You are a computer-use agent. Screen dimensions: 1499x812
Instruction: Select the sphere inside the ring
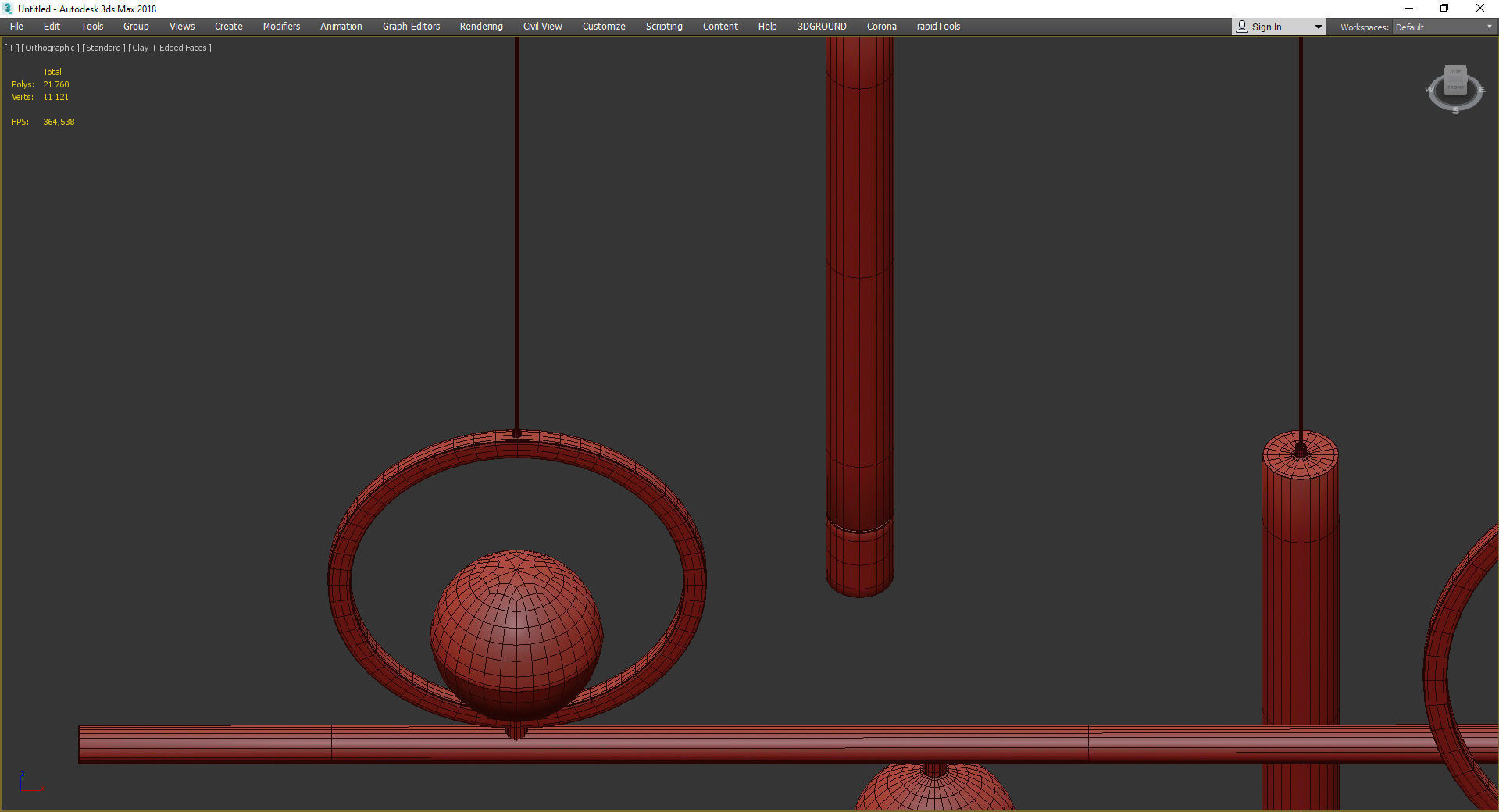516,636
